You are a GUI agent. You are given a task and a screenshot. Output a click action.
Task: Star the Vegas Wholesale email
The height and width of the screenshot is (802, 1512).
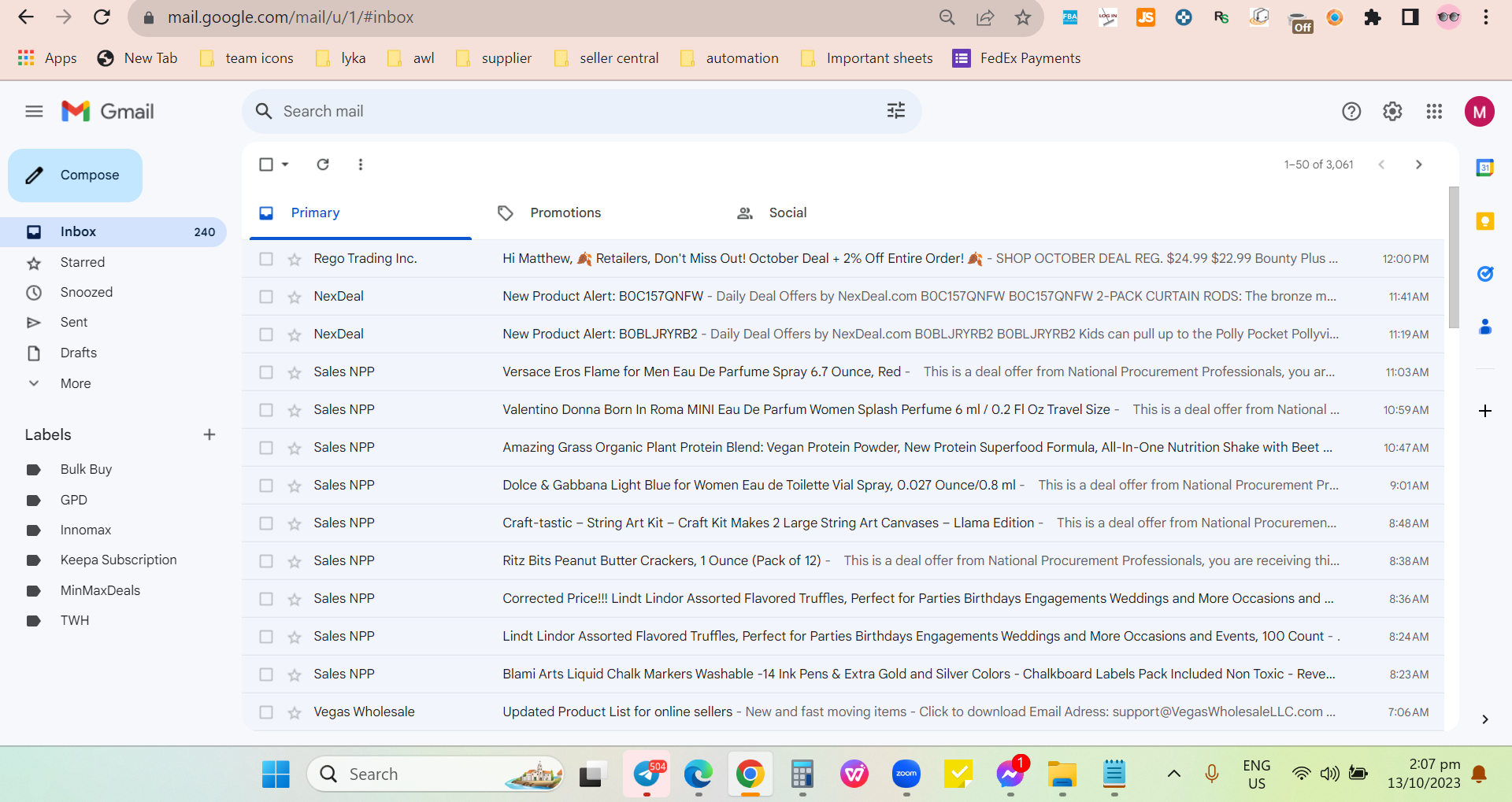(x=295, y=712)
